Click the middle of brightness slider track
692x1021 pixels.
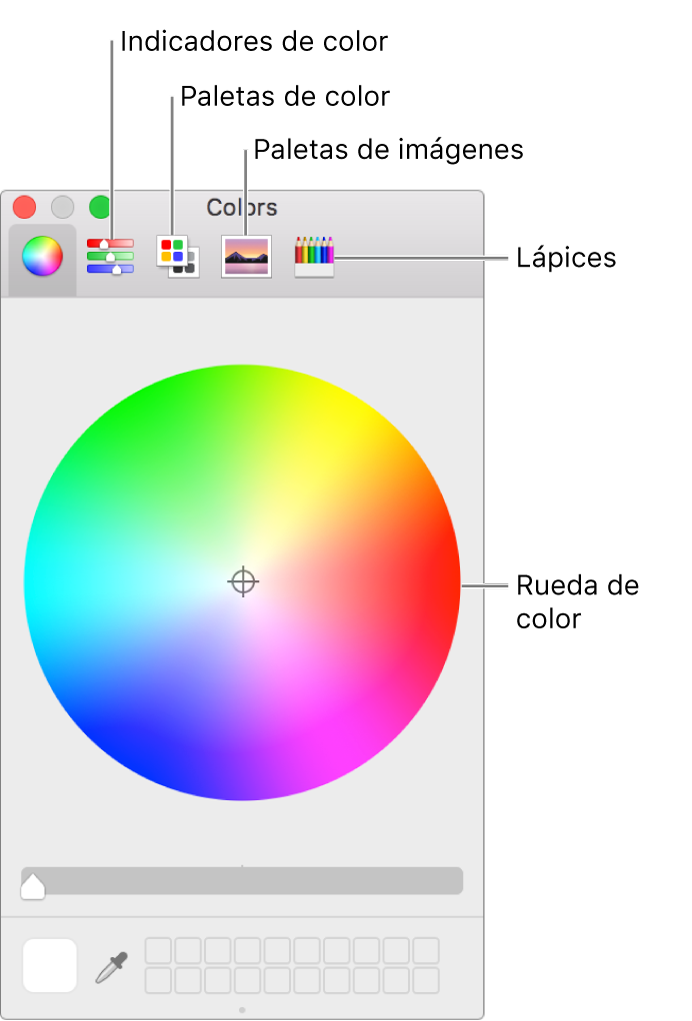pos(242,880)
